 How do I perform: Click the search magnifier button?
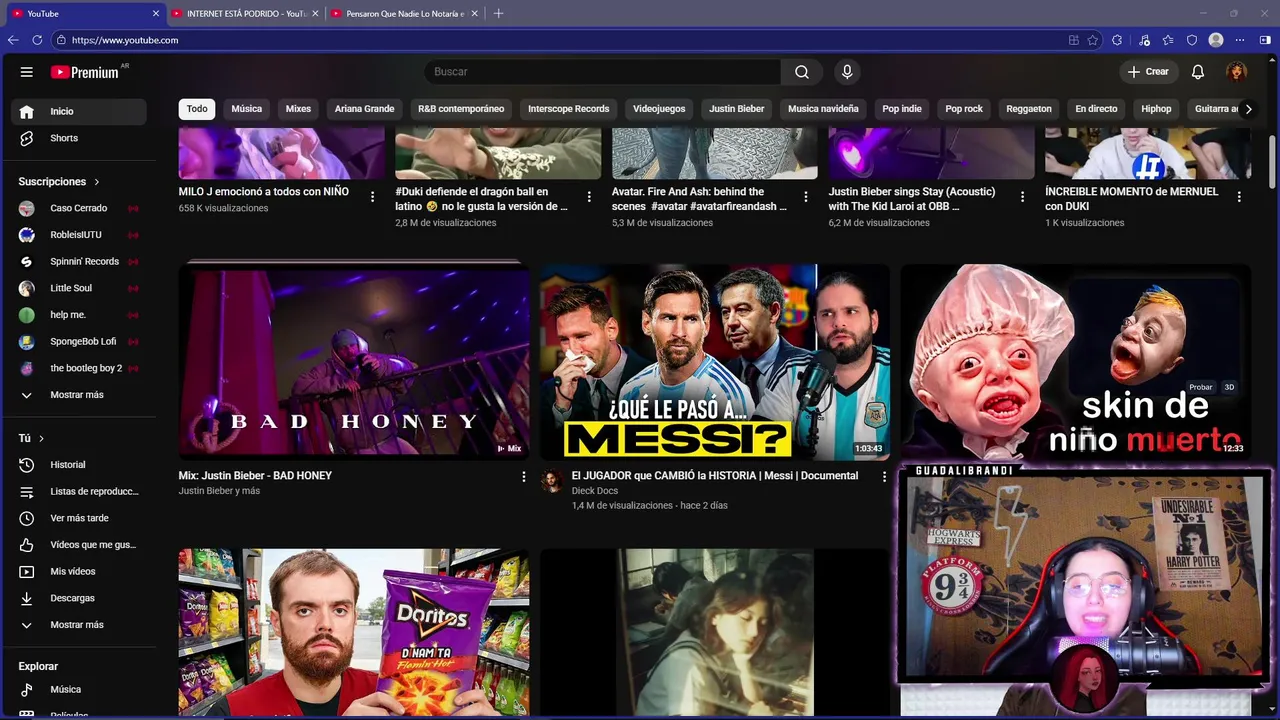point(802,72)
